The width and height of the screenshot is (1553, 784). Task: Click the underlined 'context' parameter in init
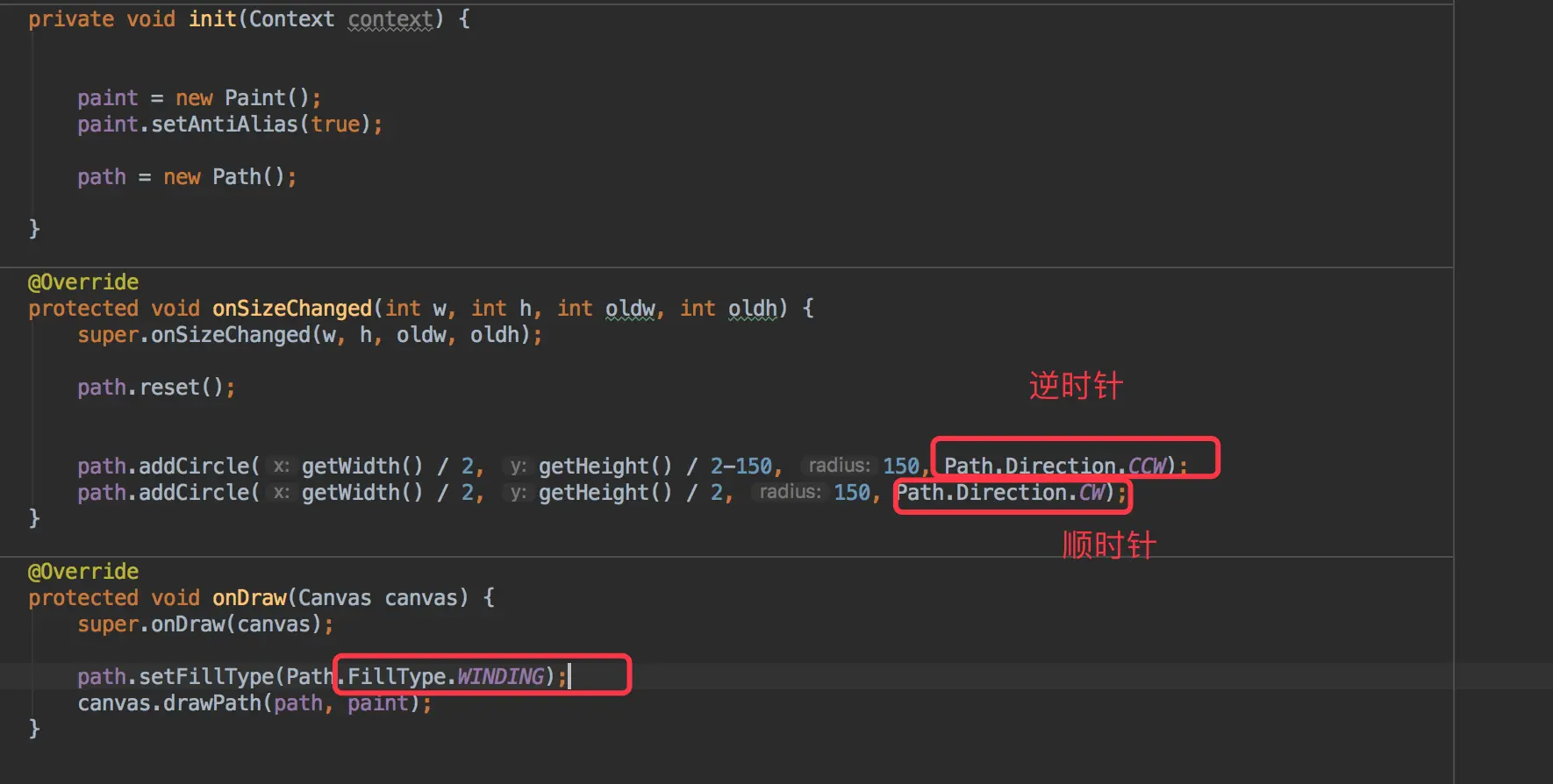(390, 18)
